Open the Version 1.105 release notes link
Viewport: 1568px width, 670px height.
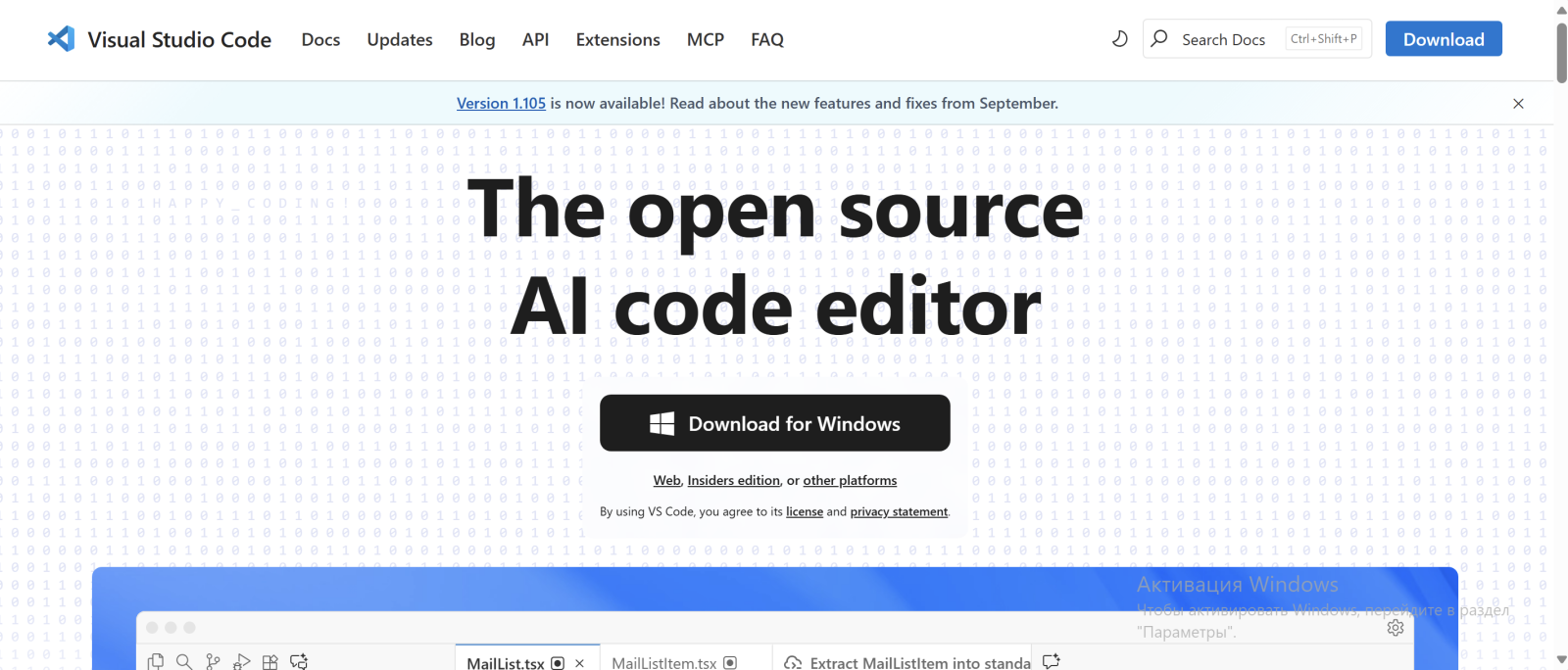(x=501, y=104)
